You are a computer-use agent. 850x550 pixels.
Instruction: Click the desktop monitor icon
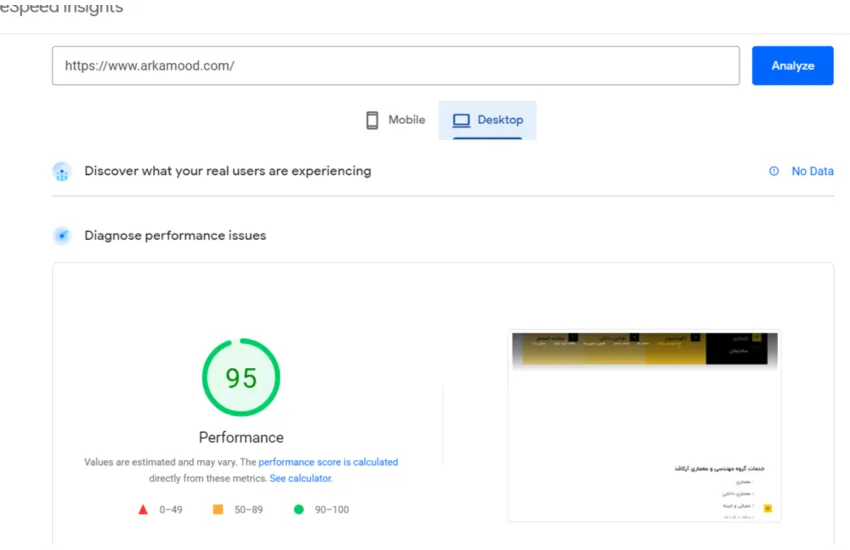tap(461, 120)
